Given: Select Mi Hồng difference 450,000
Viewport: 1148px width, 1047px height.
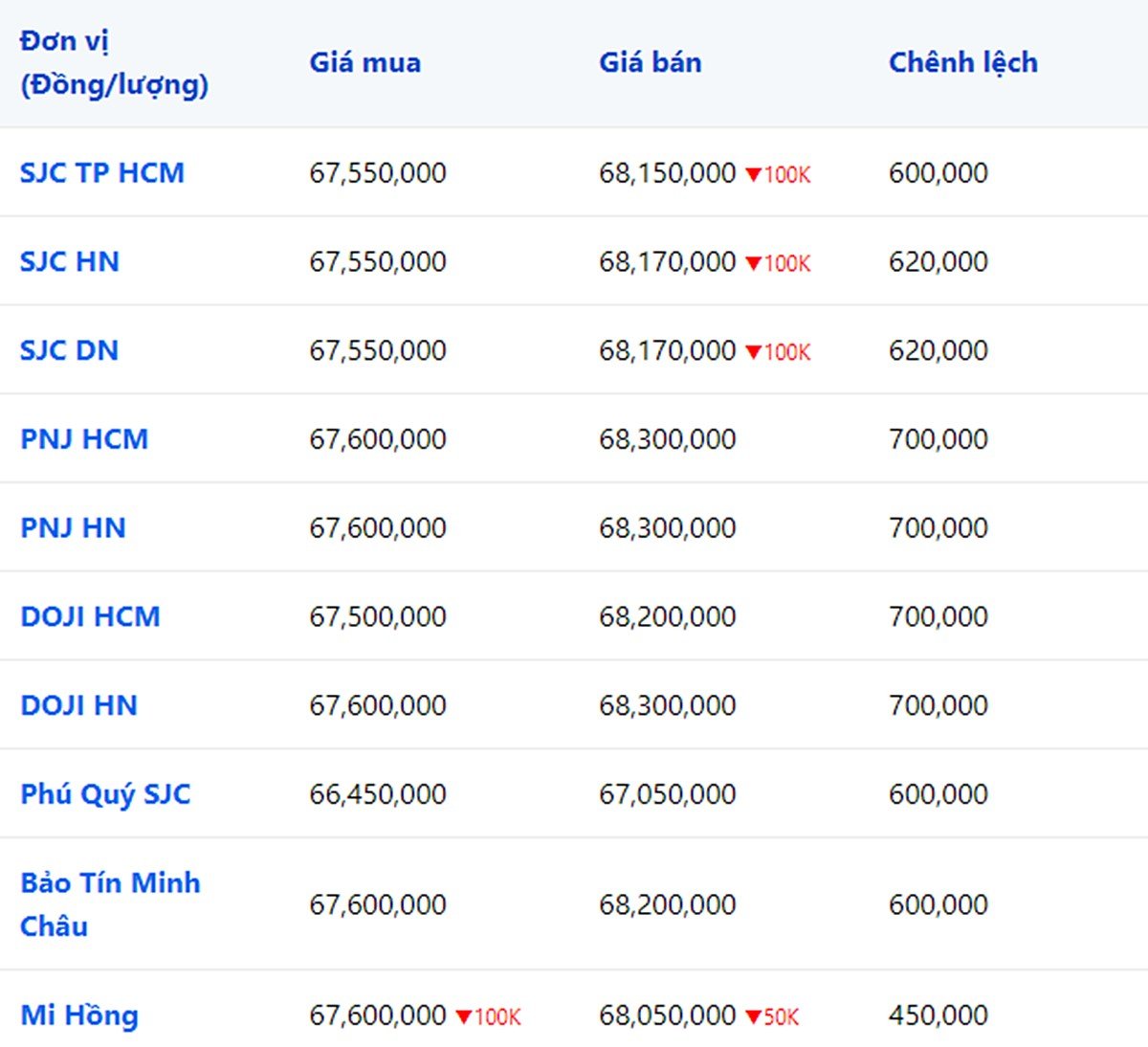Looking at the screenshot, I should (938, 1015).
